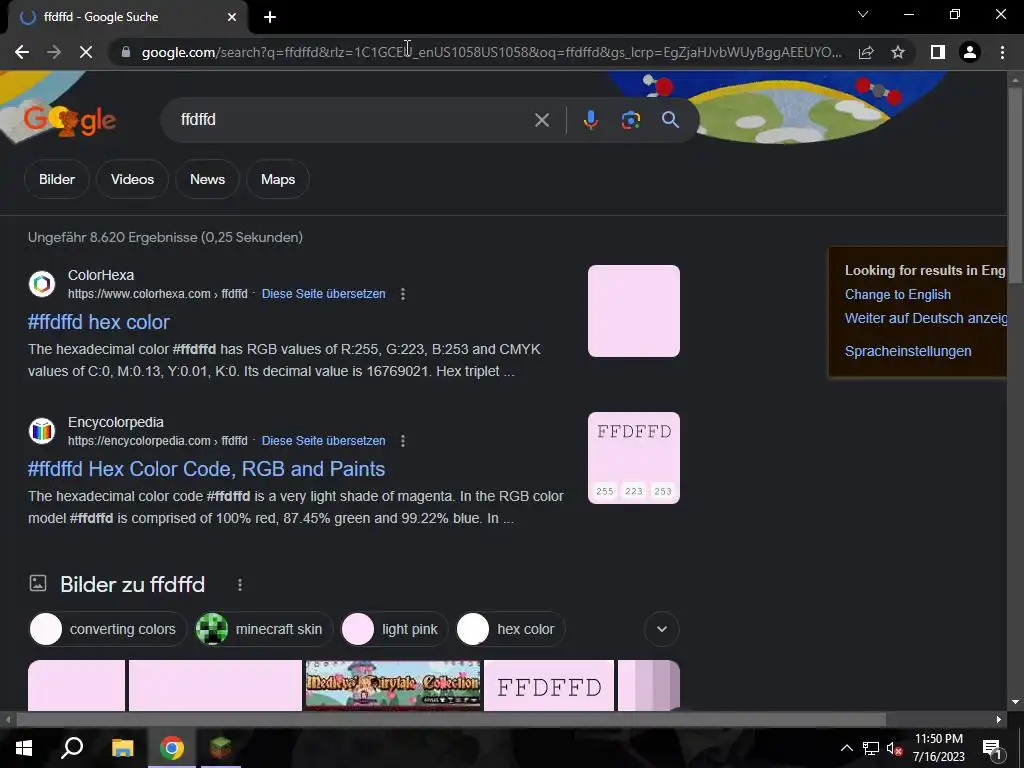Open the Chrome side panel
The height and width of the screenshot is (768, 1024).
(x=938, y=52)
